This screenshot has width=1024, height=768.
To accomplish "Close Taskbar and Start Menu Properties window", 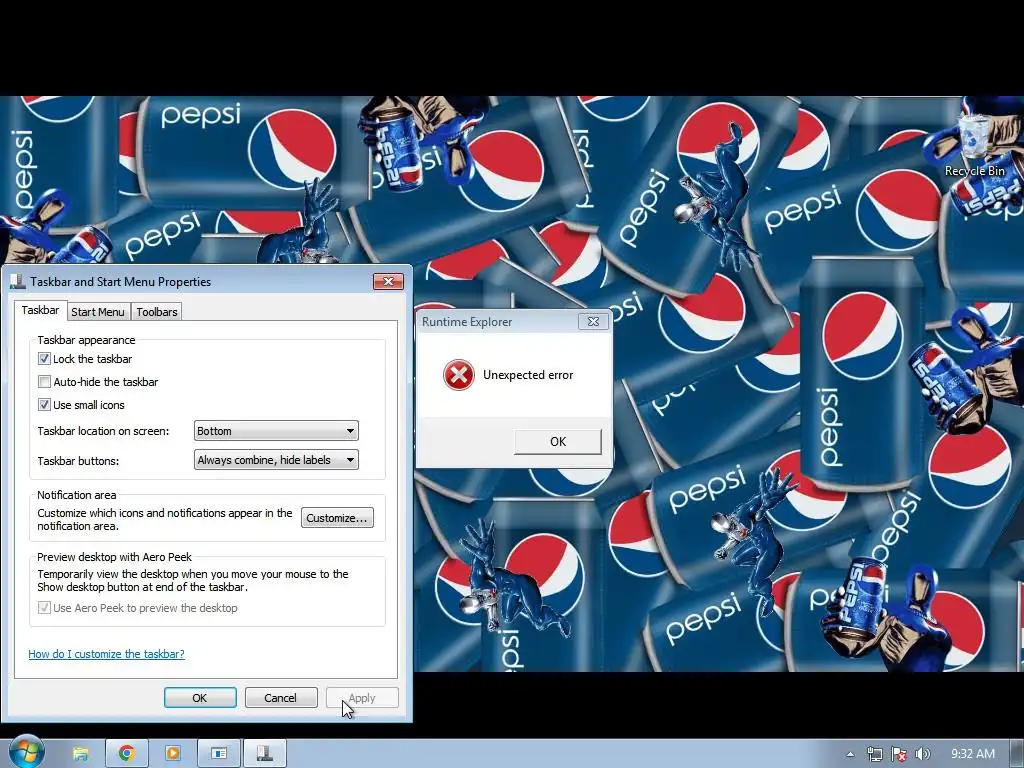I will (388, 281).
